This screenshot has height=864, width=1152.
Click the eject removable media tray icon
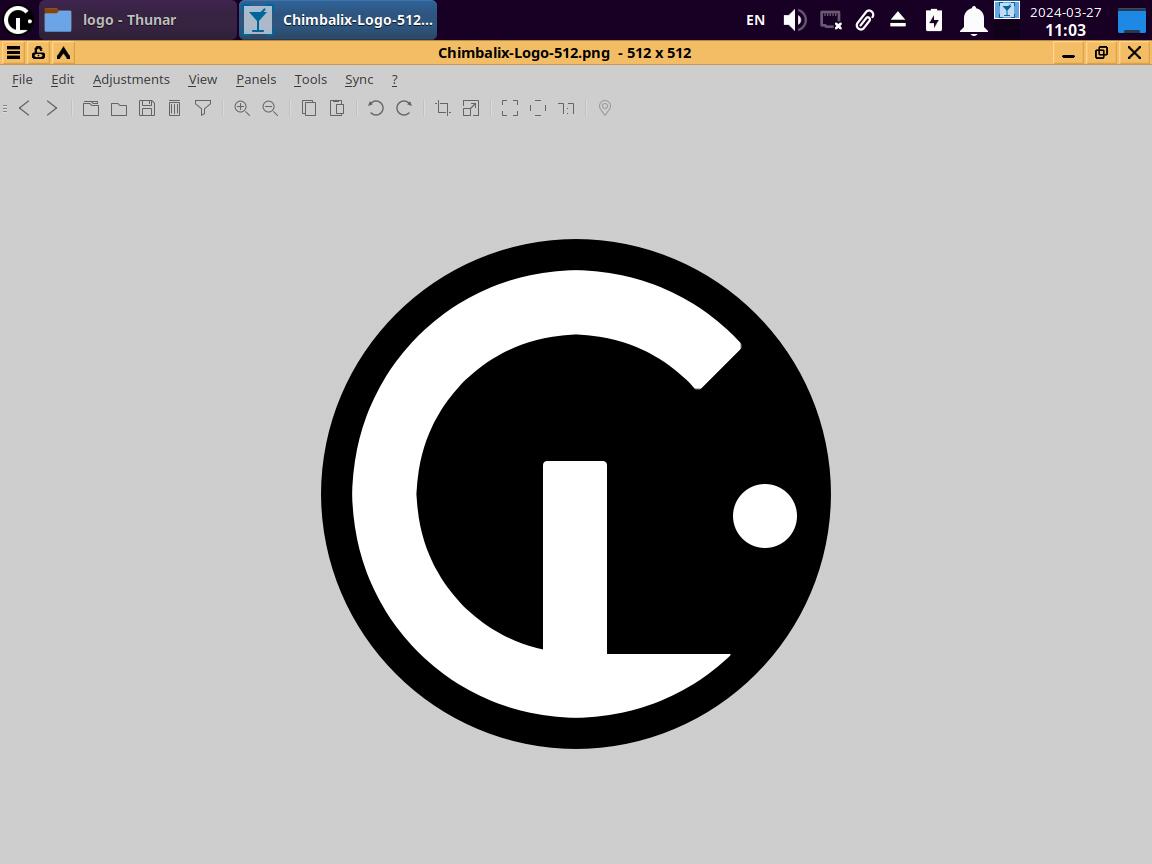click(x=898, y=20)
